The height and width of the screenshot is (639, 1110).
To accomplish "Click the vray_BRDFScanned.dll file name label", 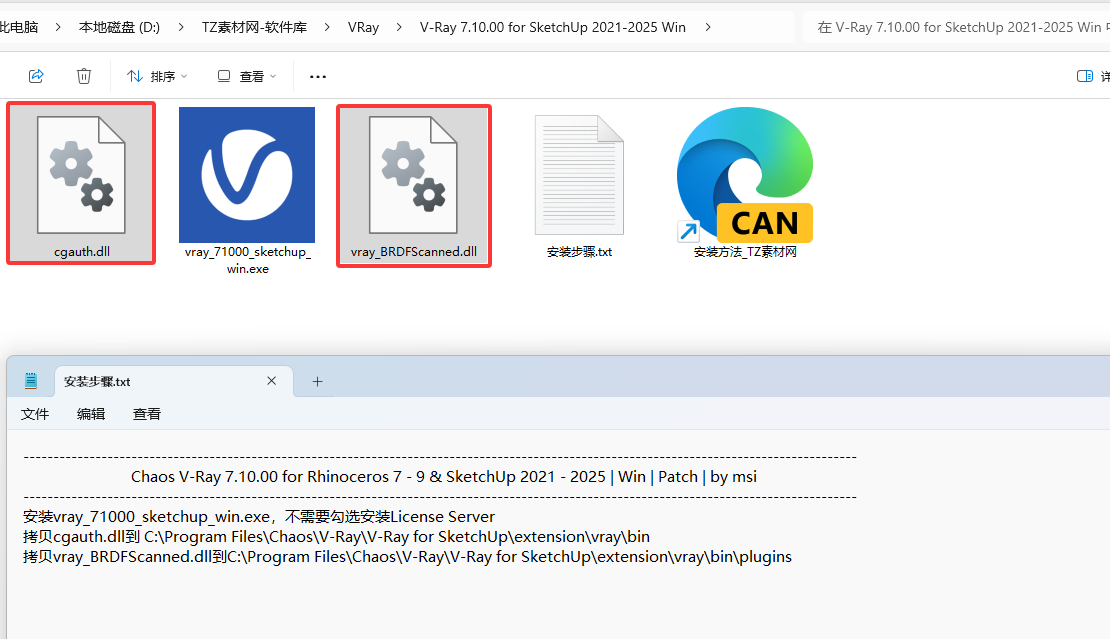I will (414, 252).
